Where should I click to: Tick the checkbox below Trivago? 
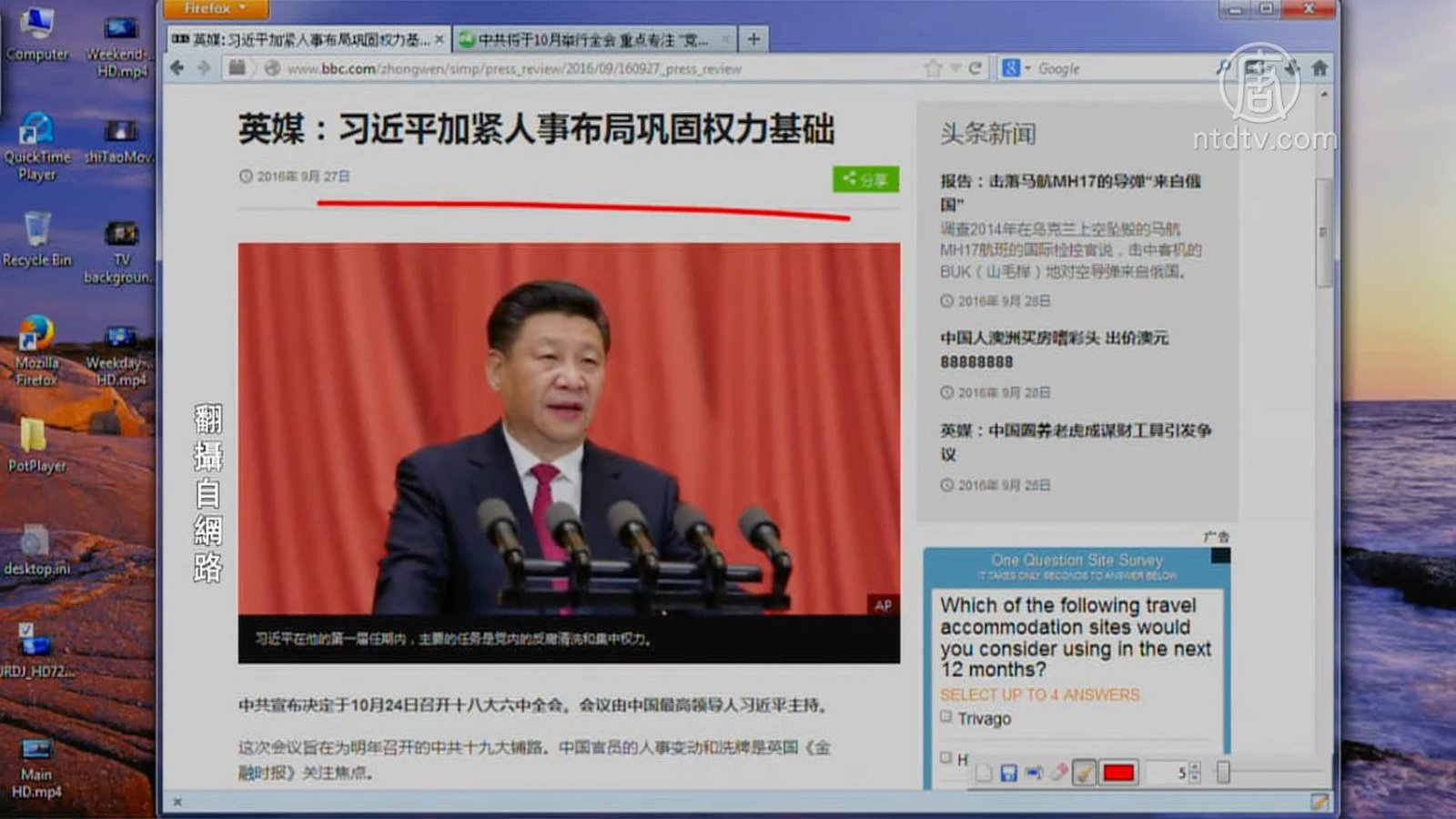click(946, 757)
